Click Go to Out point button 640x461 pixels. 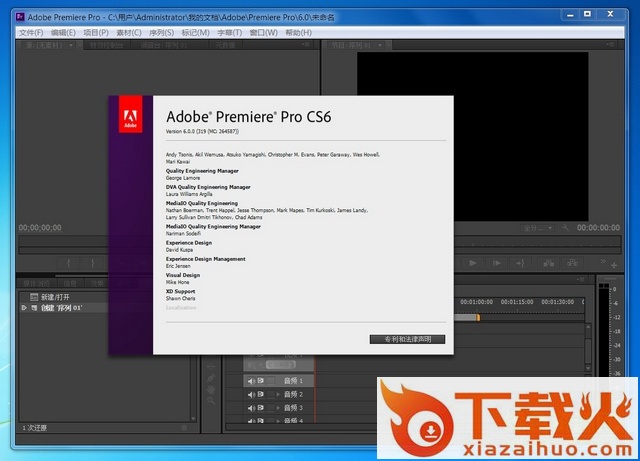[x=520, y=263]
